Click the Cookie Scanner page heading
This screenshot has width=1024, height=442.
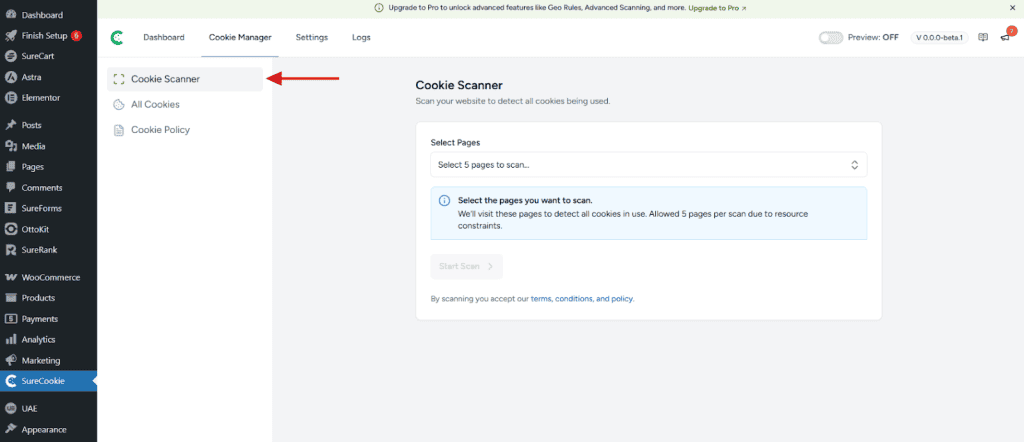tap(459, 86)
